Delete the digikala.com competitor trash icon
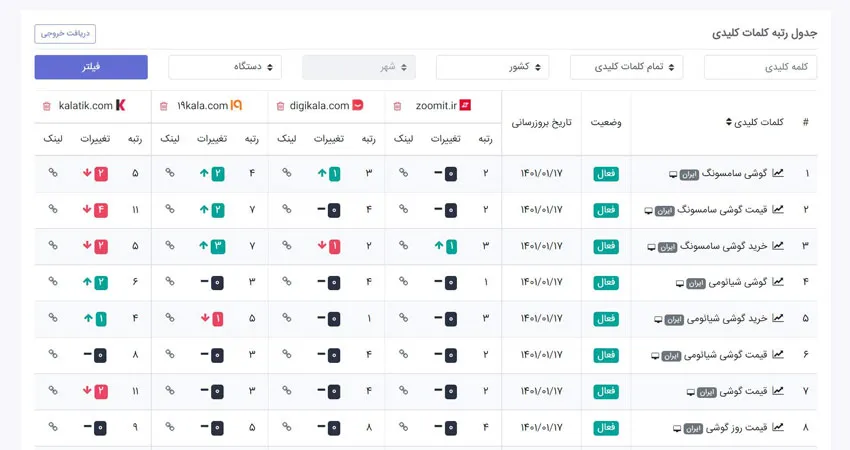 pyautogui.click(x=280, y=106)
